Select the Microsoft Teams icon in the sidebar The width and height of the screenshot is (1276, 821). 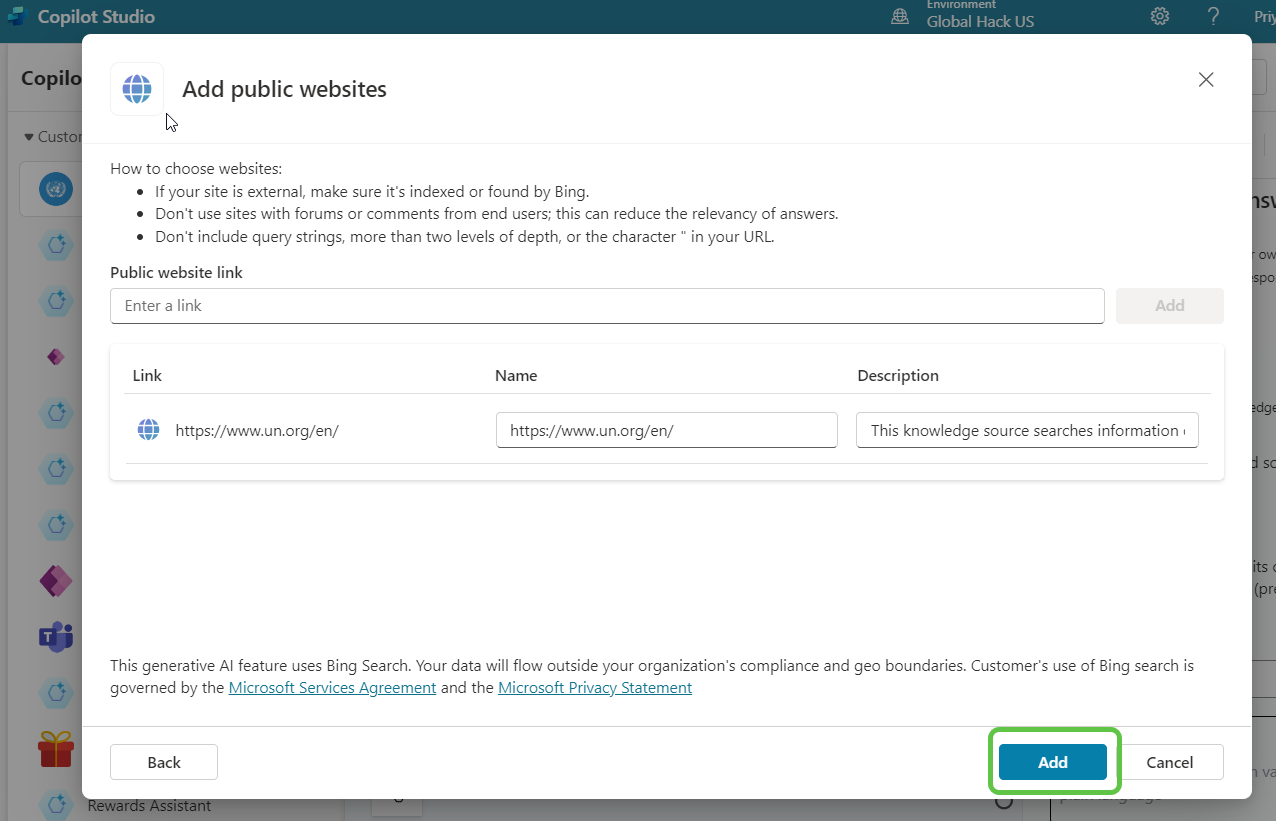coord(56,636)
